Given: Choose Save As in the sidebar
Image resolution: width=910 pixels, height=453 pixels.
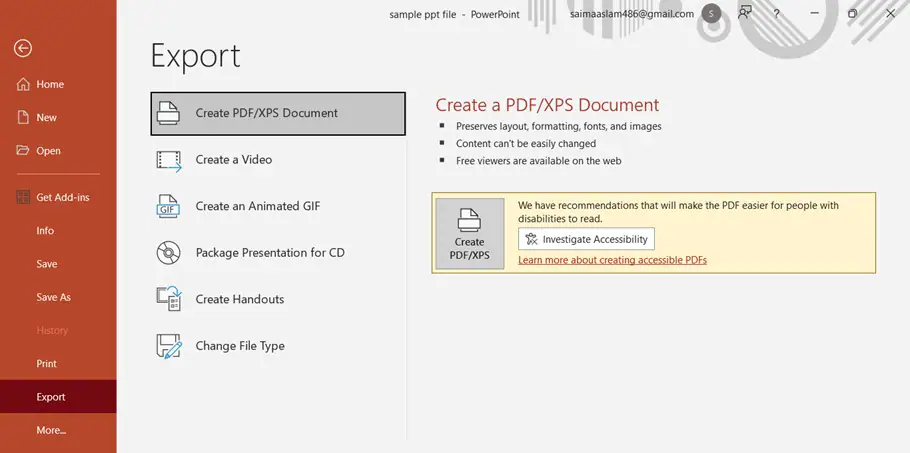Looking at the screenshot, I should [x=58, y=297].
